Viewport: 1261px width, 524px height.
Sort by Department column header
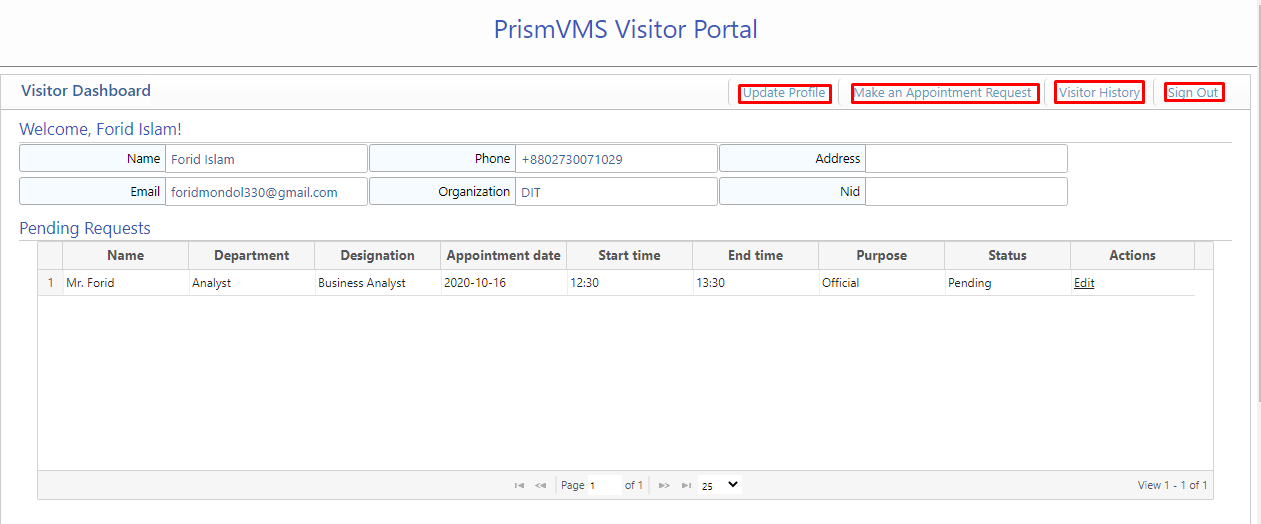251,256
